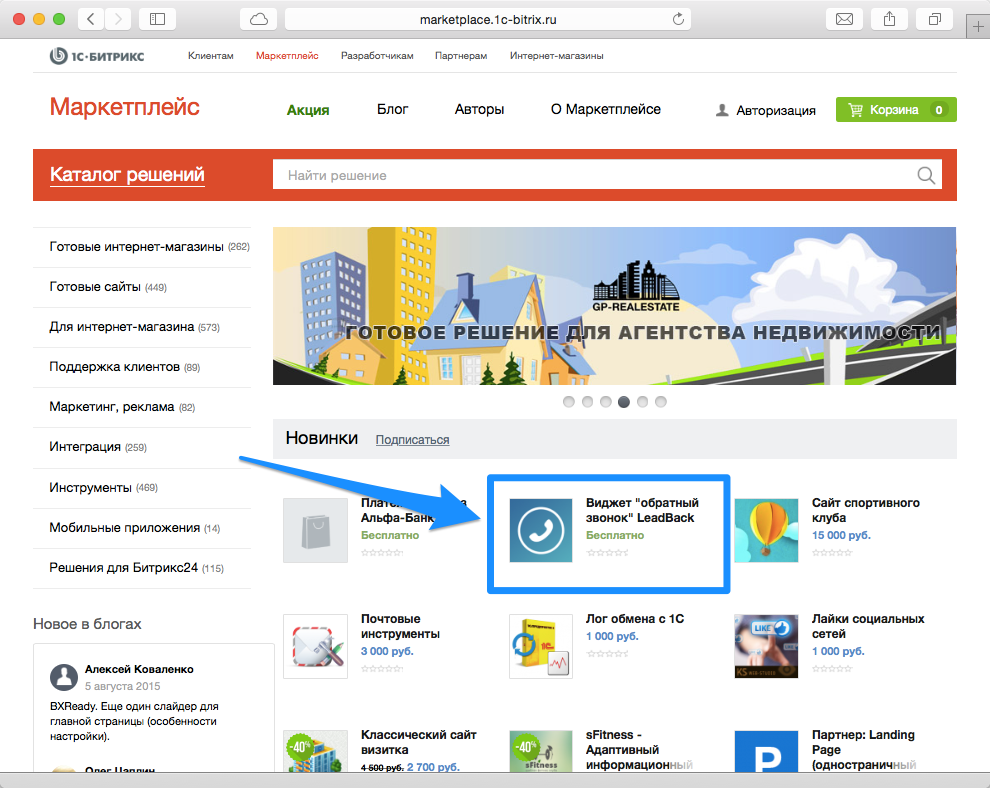The width and height of the screenshot is (990, 788).
Task: Click the 1С-Битрикс logo
Action: click(97, 56)
